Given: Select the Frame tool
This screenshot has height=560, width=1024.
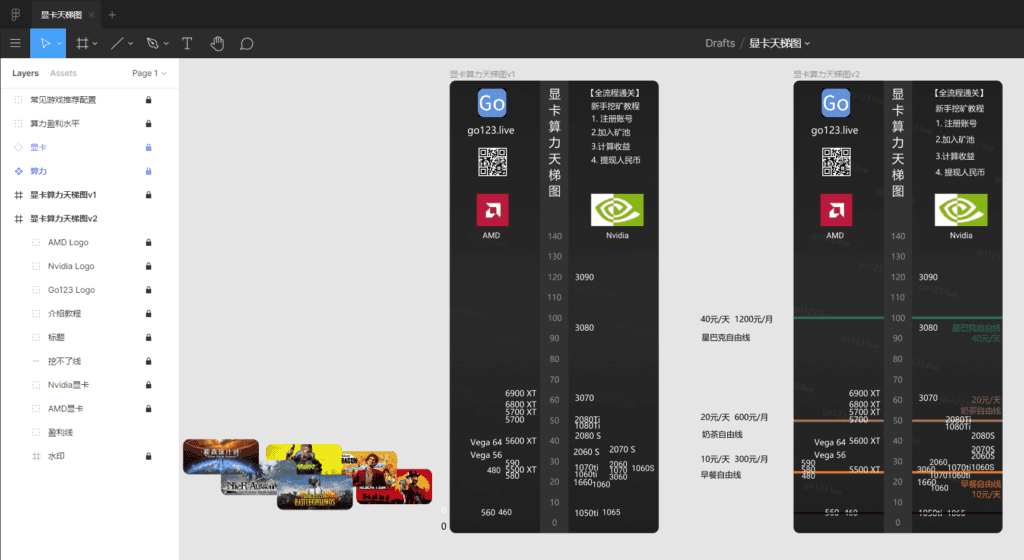Looking at the screenshot, I should (x=82, y=44).
